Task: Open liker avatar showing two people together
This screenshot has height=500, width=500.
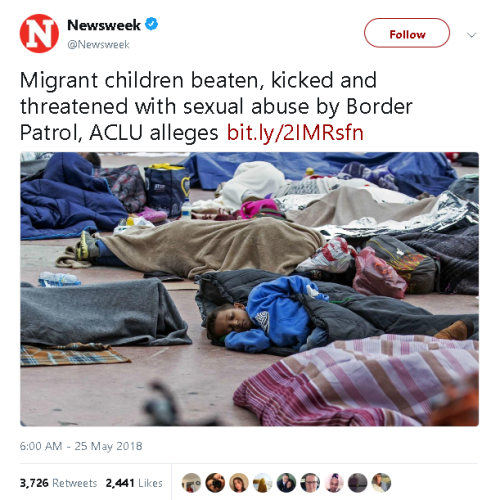Action: click(x=286, y=483)
